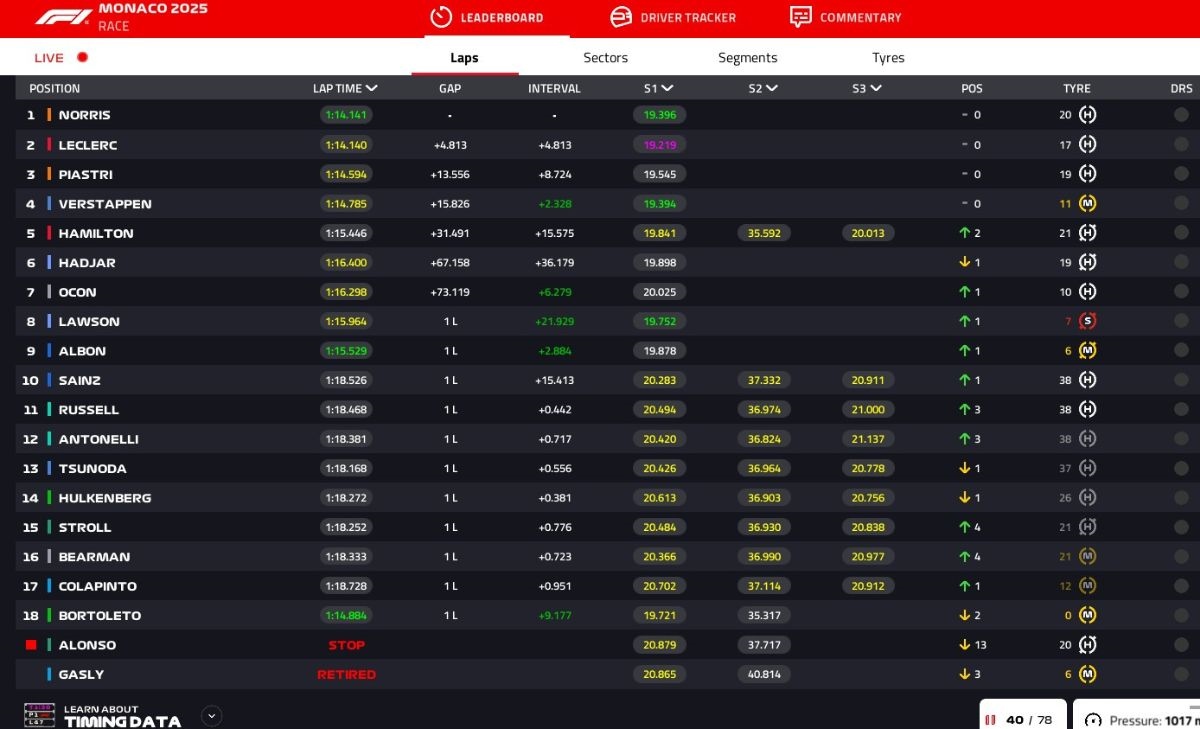Screen dimensions: 1200x729
Task: Select driver Leclerc's name
Action: pos(88,145)
